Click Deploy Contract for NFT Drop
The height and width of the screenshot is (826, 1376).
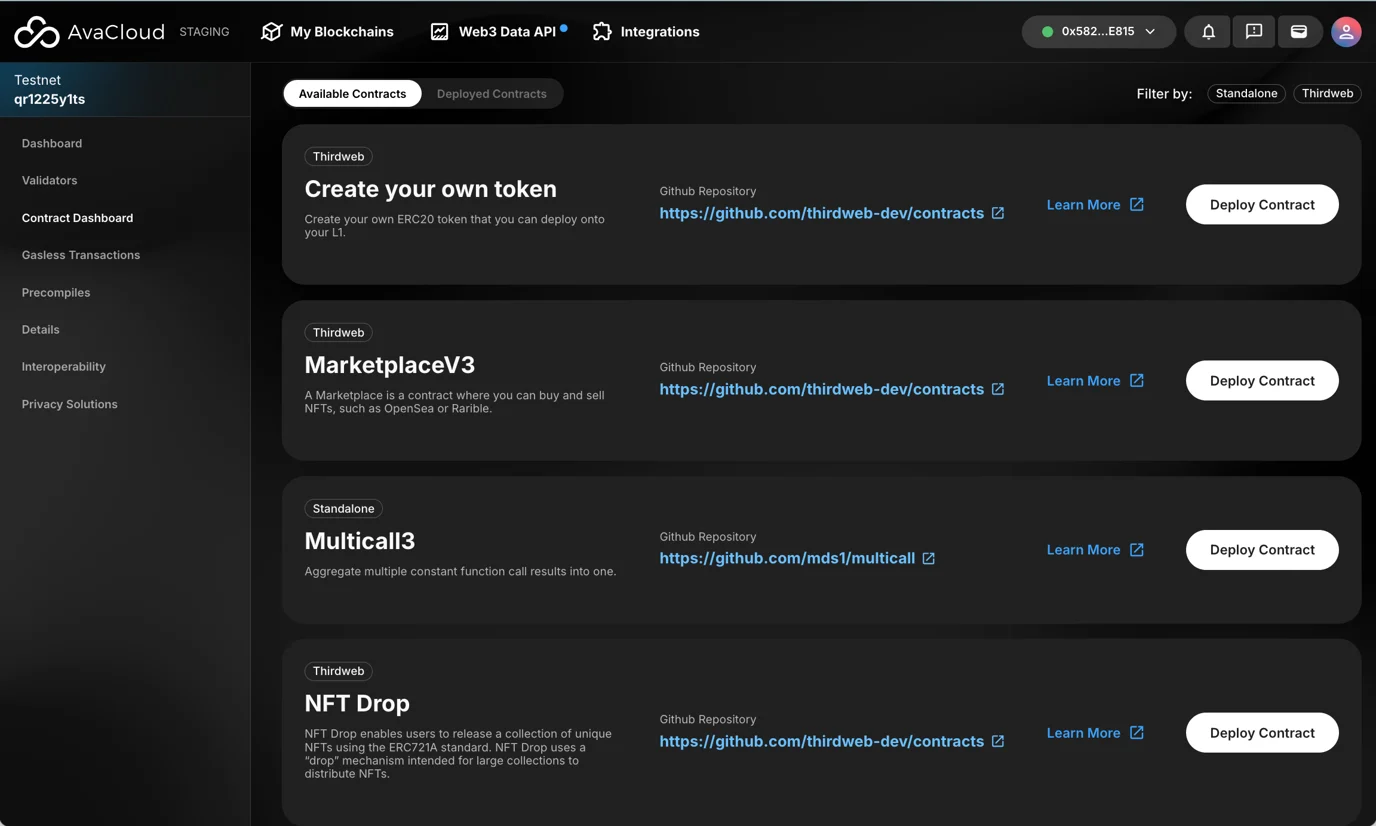pos(1261,733)
